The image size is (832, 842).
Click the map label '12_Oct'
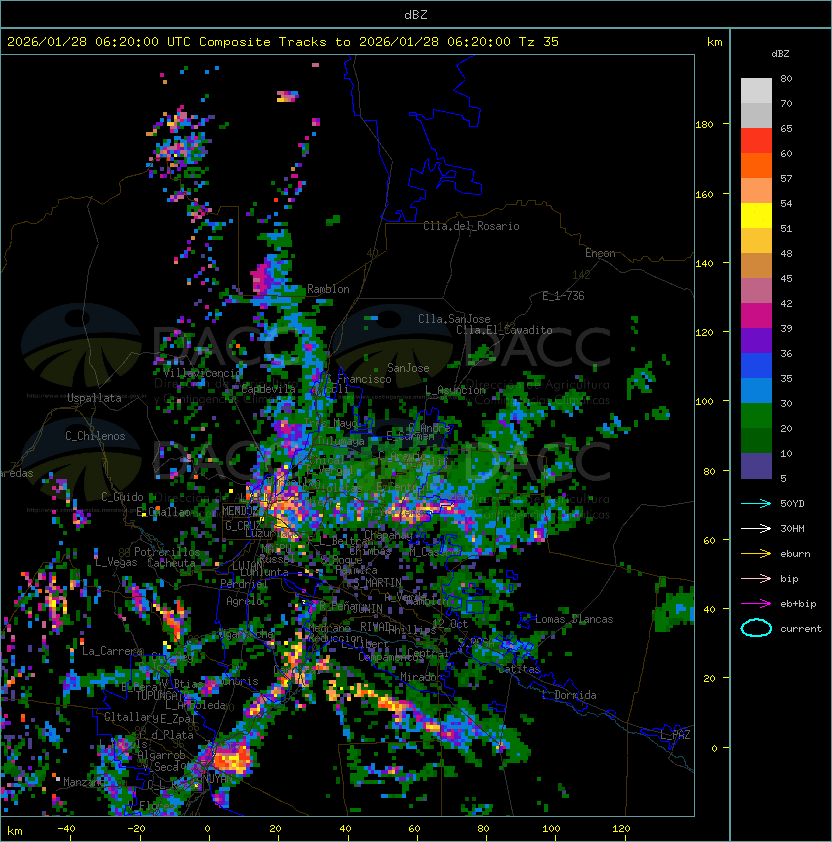(x=450, y=624)
